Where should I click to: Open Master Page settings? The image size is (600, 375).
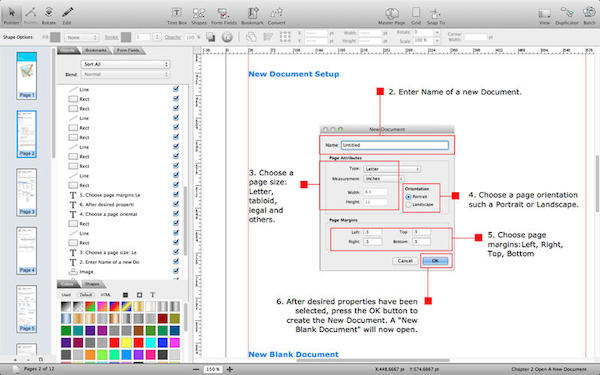[391, 15]
